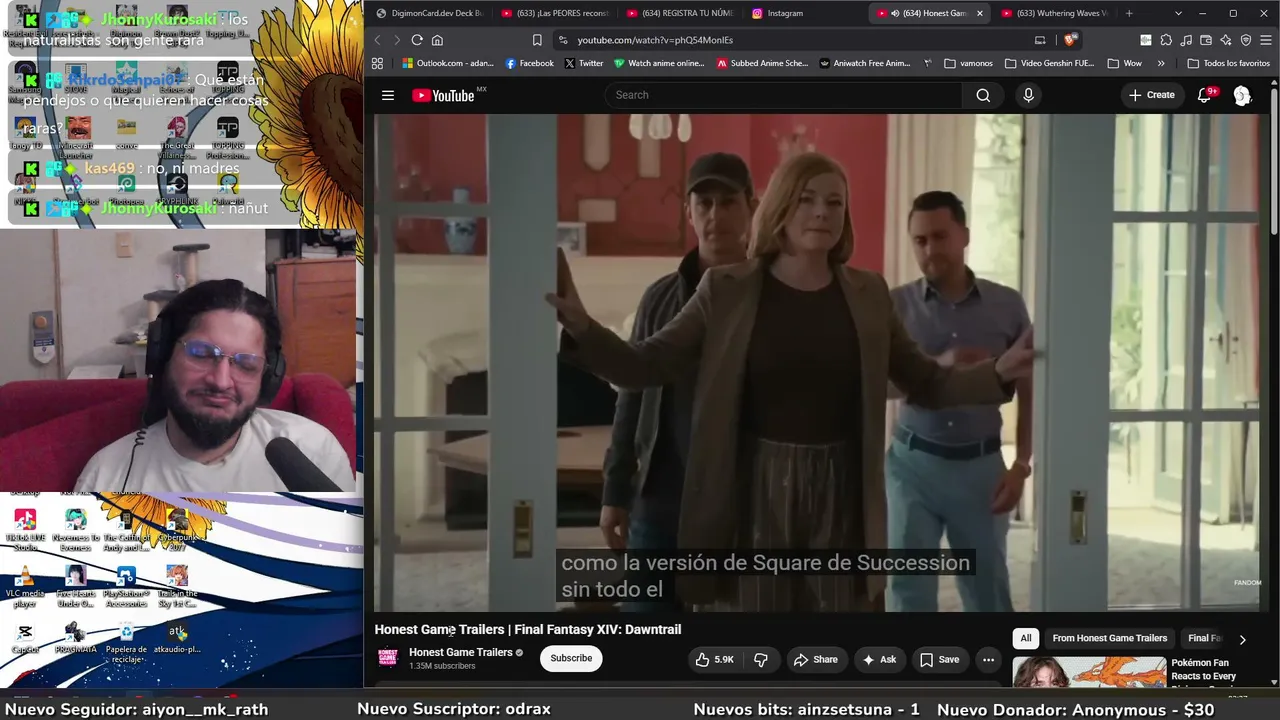Open YouTube notifications bell
1280x720 pixels.
pos(1205,95)
